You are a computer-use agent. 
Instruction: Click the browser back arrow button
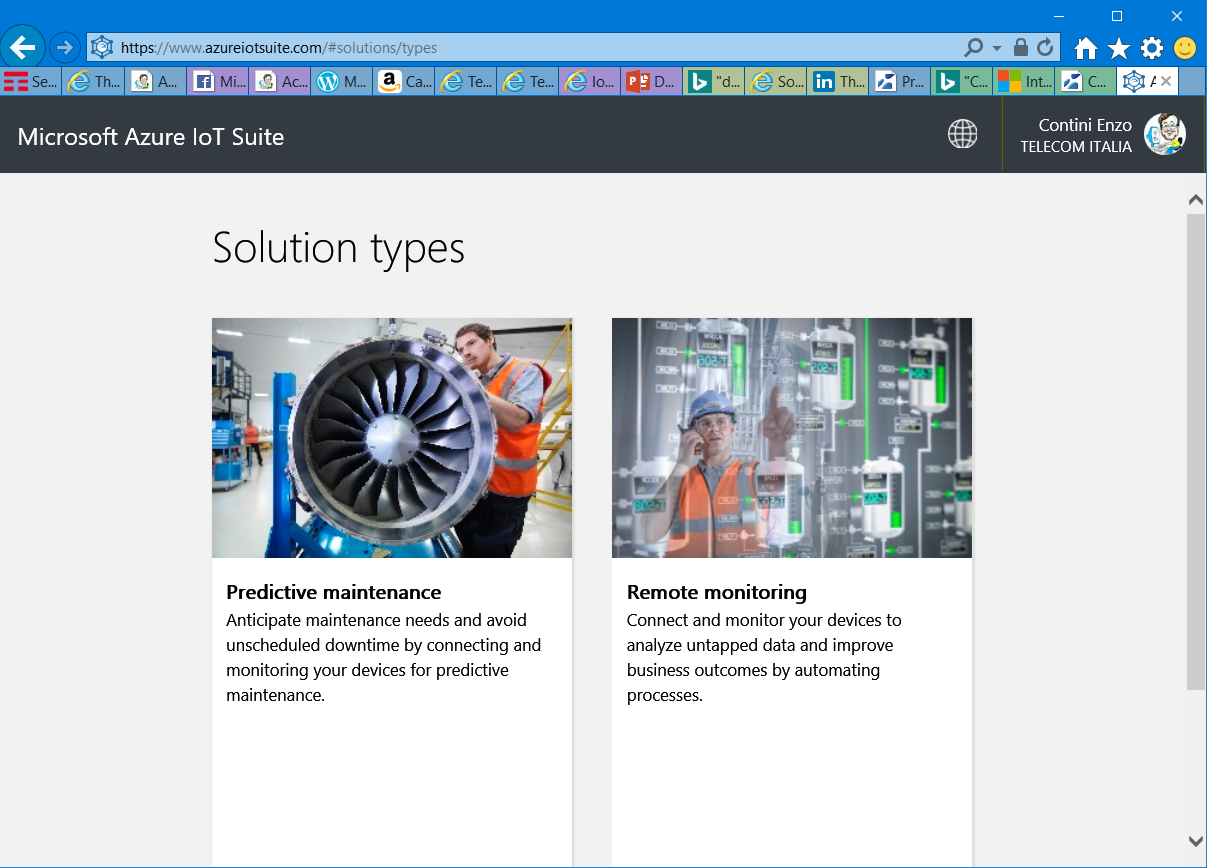[x=23, y=47]
